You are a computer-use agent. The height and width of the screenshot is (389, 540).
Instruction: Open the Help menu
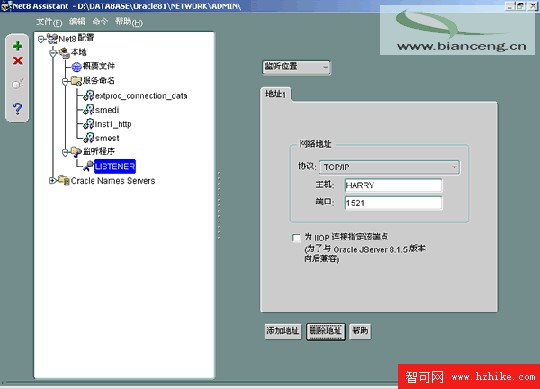click(x=128, y=22)
